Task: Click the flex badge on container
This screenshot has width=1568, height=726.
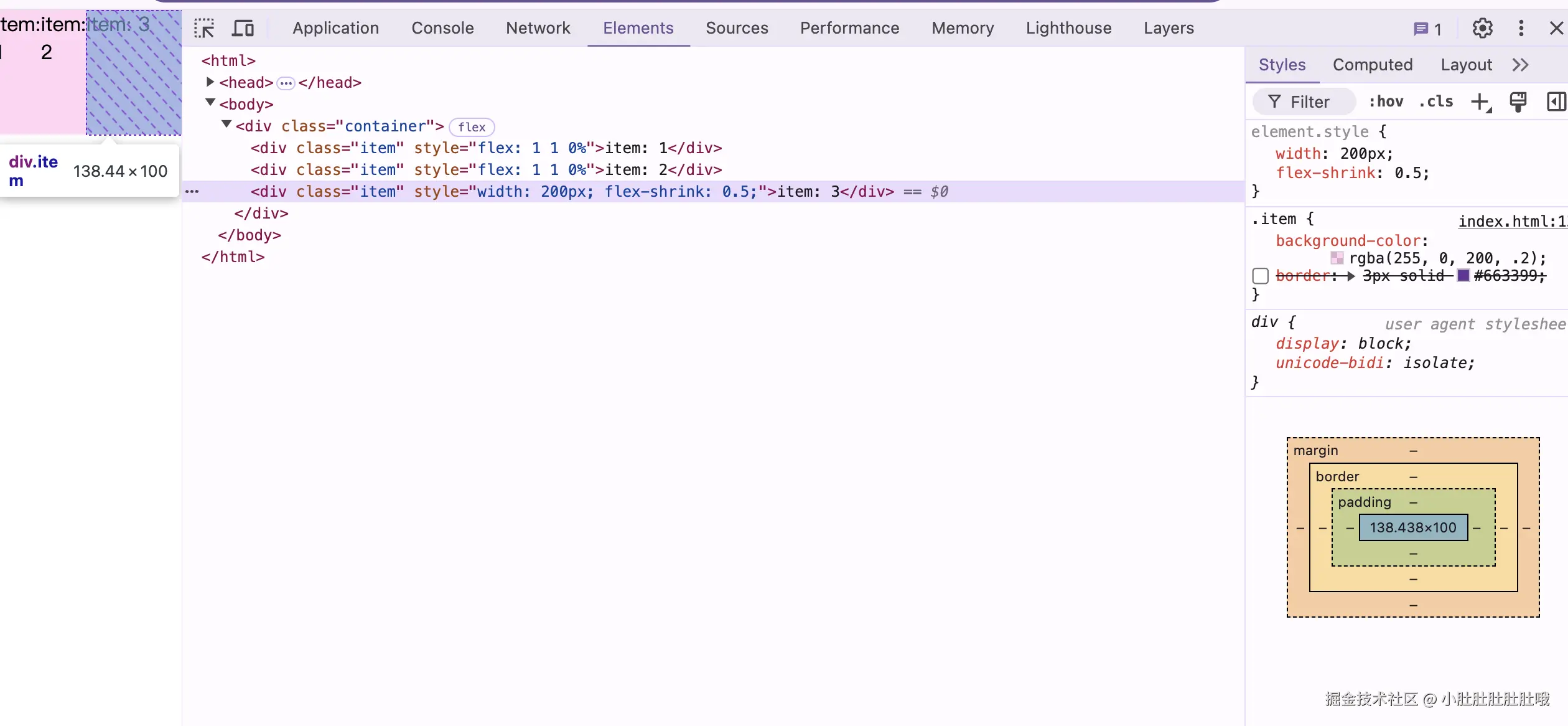Action: point(472,127)
